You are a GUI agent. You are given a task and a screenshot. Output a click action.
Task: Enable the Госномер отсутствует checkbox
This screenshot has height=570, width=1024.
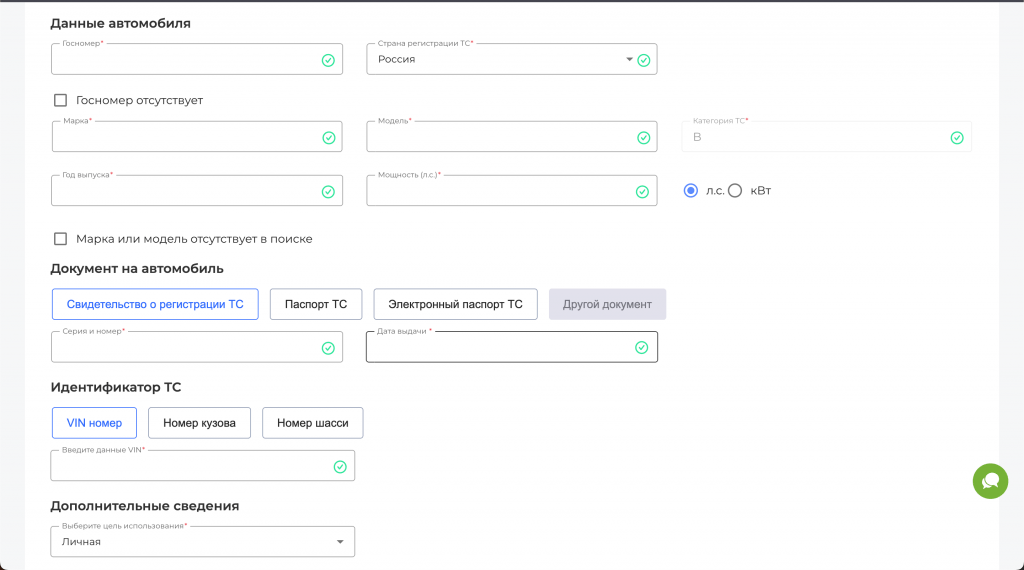(x=61, y=100)
